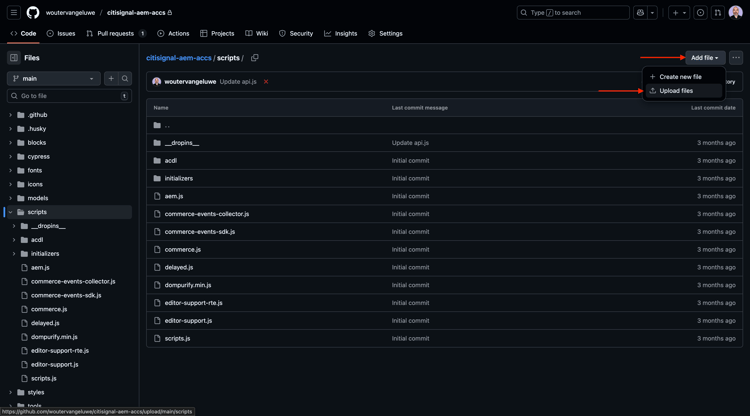750x416 pixels.
Task: Switch to the Security tab
Action: [x=296, y=33]
